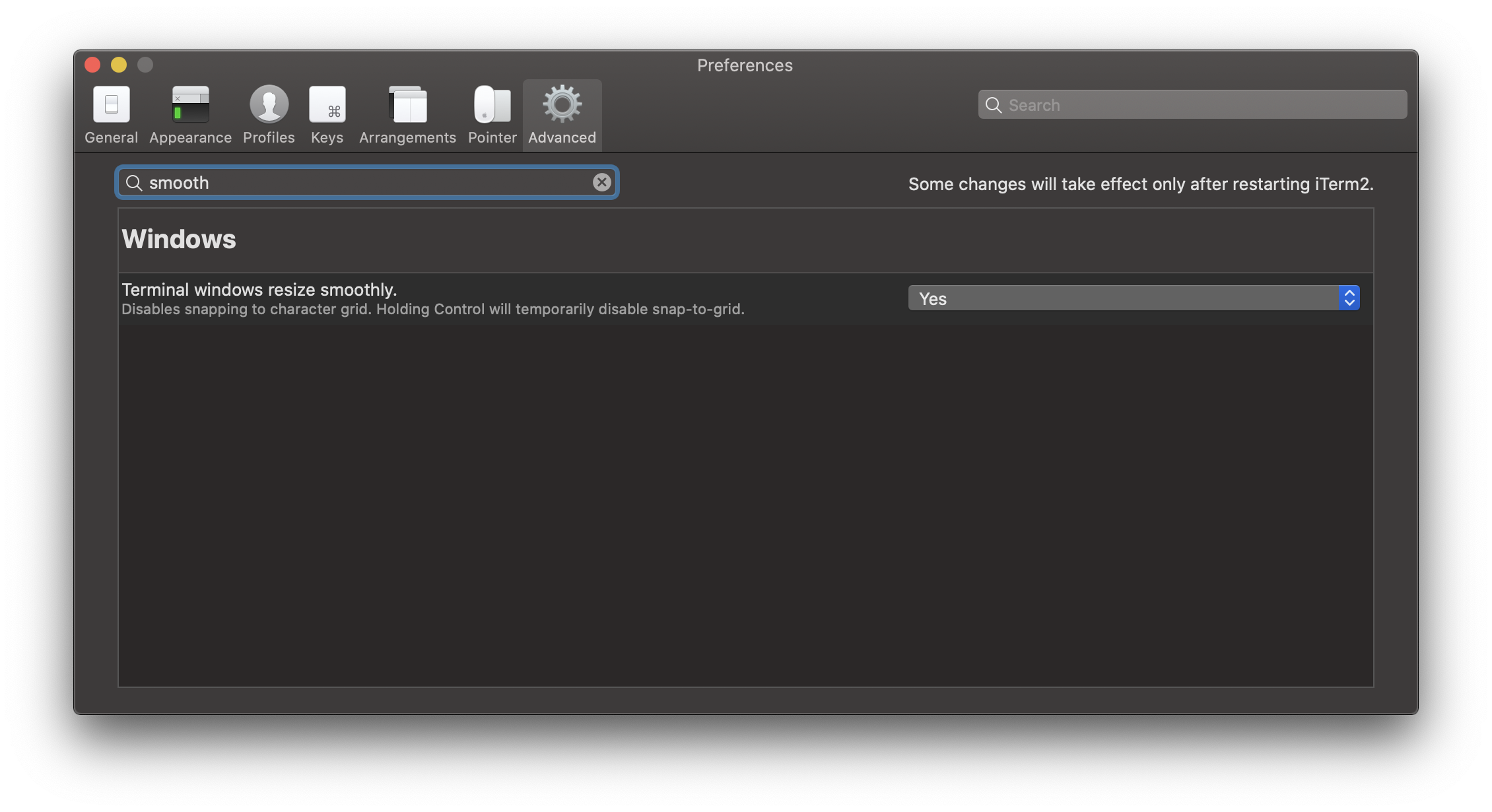Click the restart iTerm2 notice text
Screen dimensions: 1492x812
click(1141, 184)
